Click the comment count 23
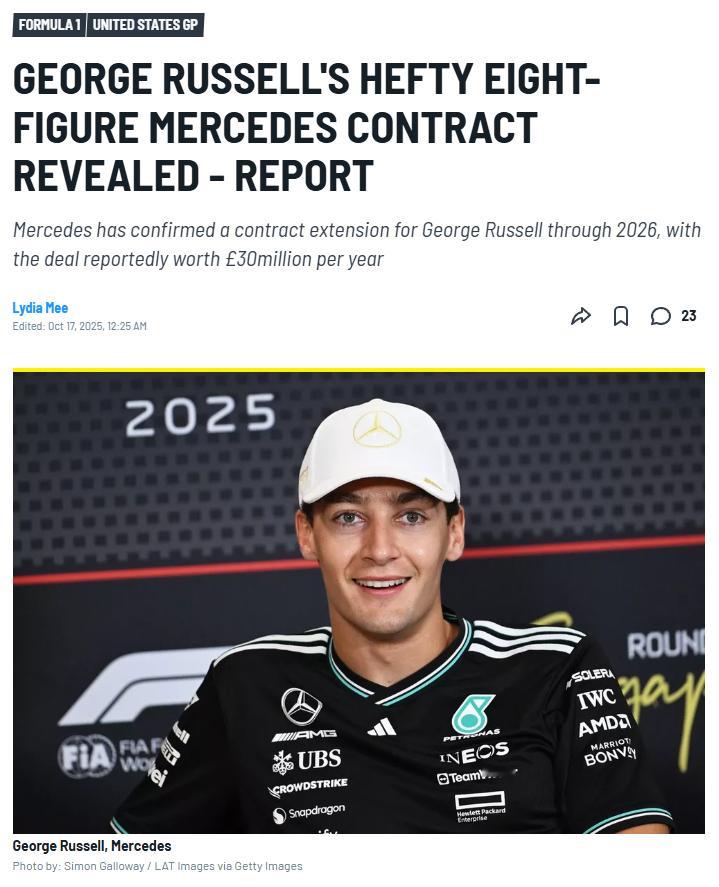The image size is (719, 887). tap(689, 316)
